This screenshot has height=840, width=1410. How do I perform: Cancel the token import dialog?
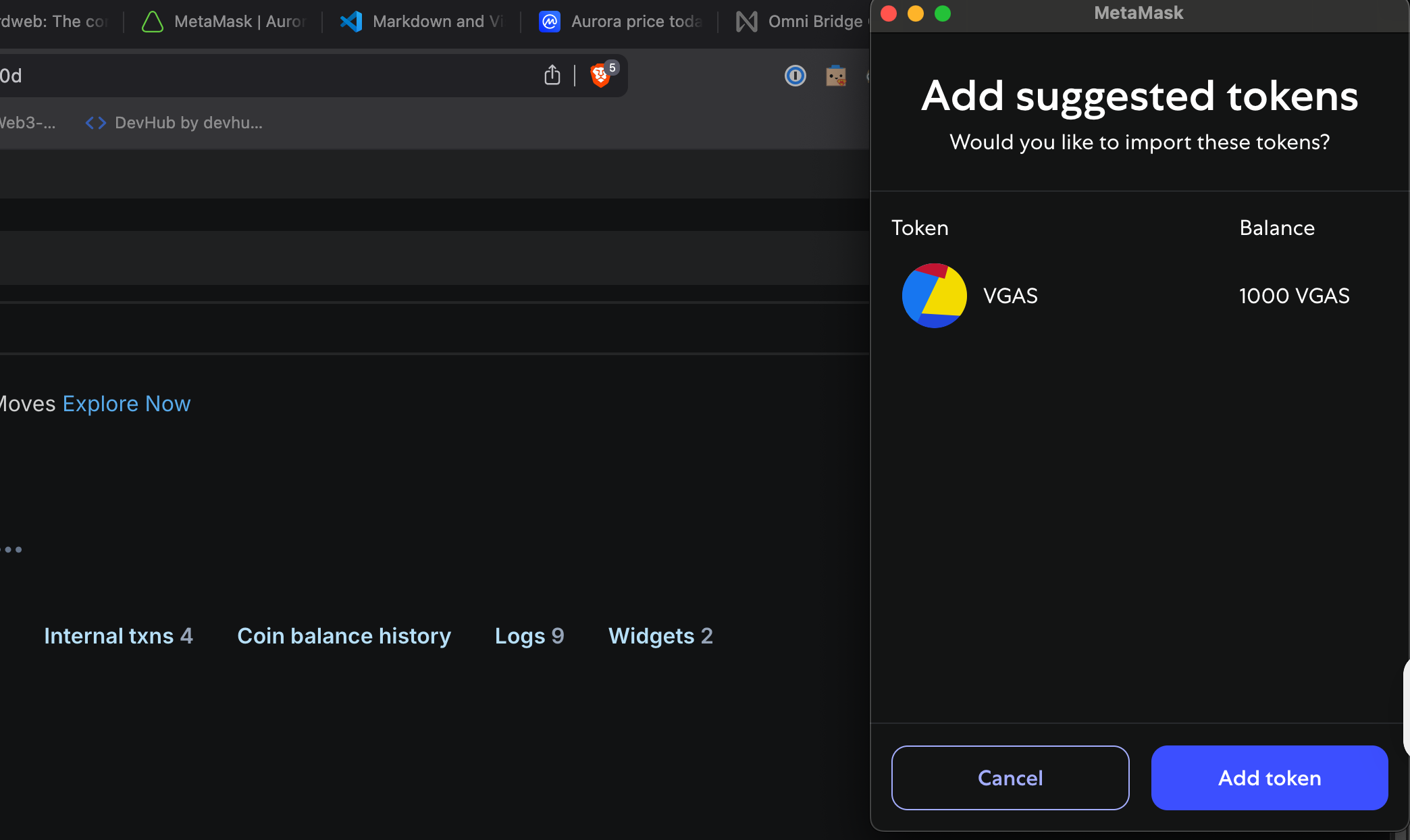point(1010,778)
